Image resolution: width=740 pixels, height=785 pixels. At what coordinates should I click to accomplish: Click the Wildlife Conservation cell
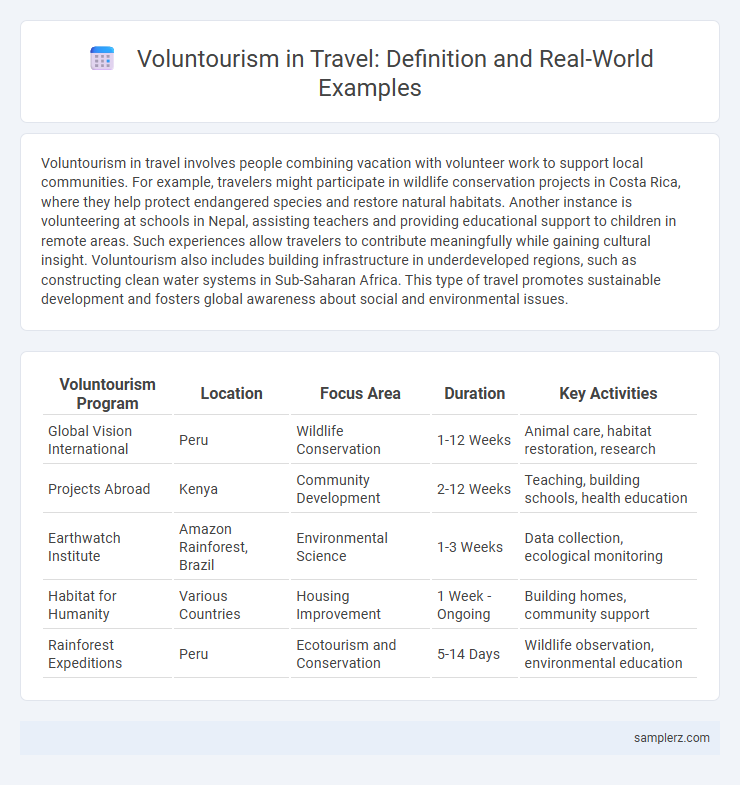360,440
